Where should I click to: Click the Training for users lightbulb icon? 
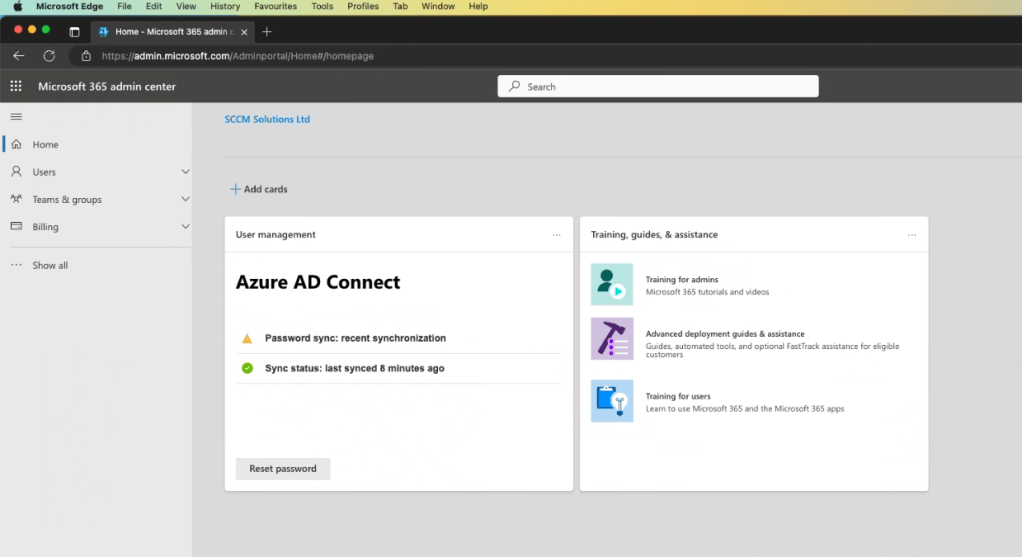[611, 401]
